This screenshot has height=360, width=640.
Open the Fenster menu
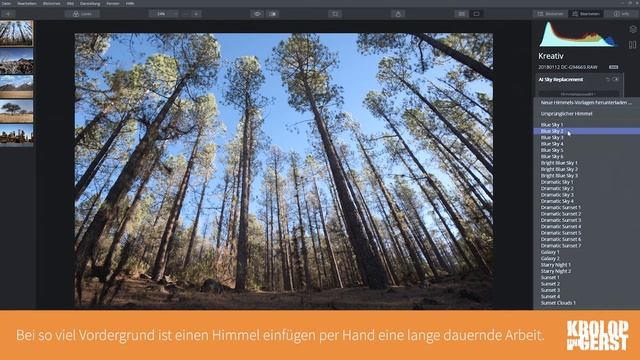(x=113, y=3)
